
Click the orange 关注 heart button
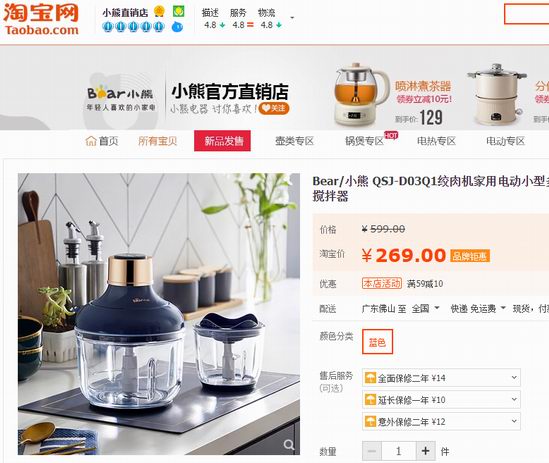click(x=274, y=108)
